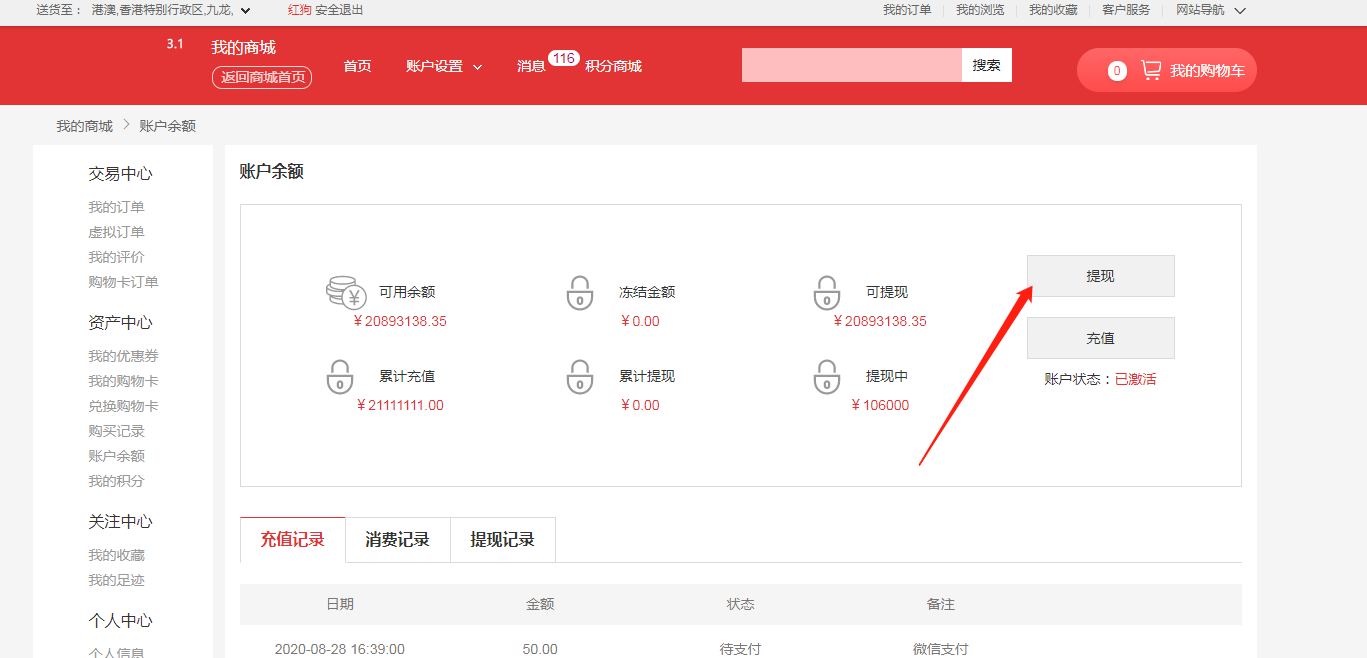The width and height of the screenshot is (1367, 658).
Task: Click the 搜索 search button
Action: [986, 65]
